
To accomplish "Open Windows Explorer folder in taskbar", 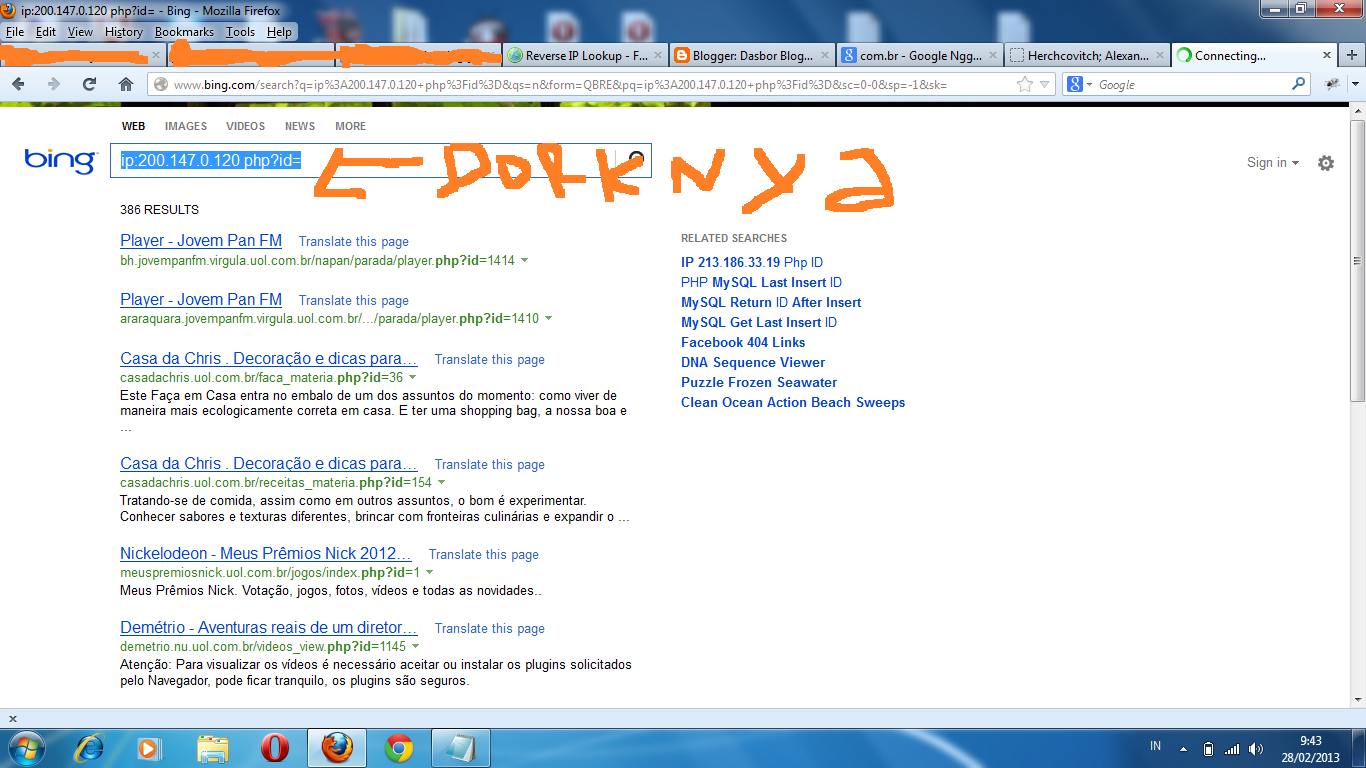I will (213, 747).
